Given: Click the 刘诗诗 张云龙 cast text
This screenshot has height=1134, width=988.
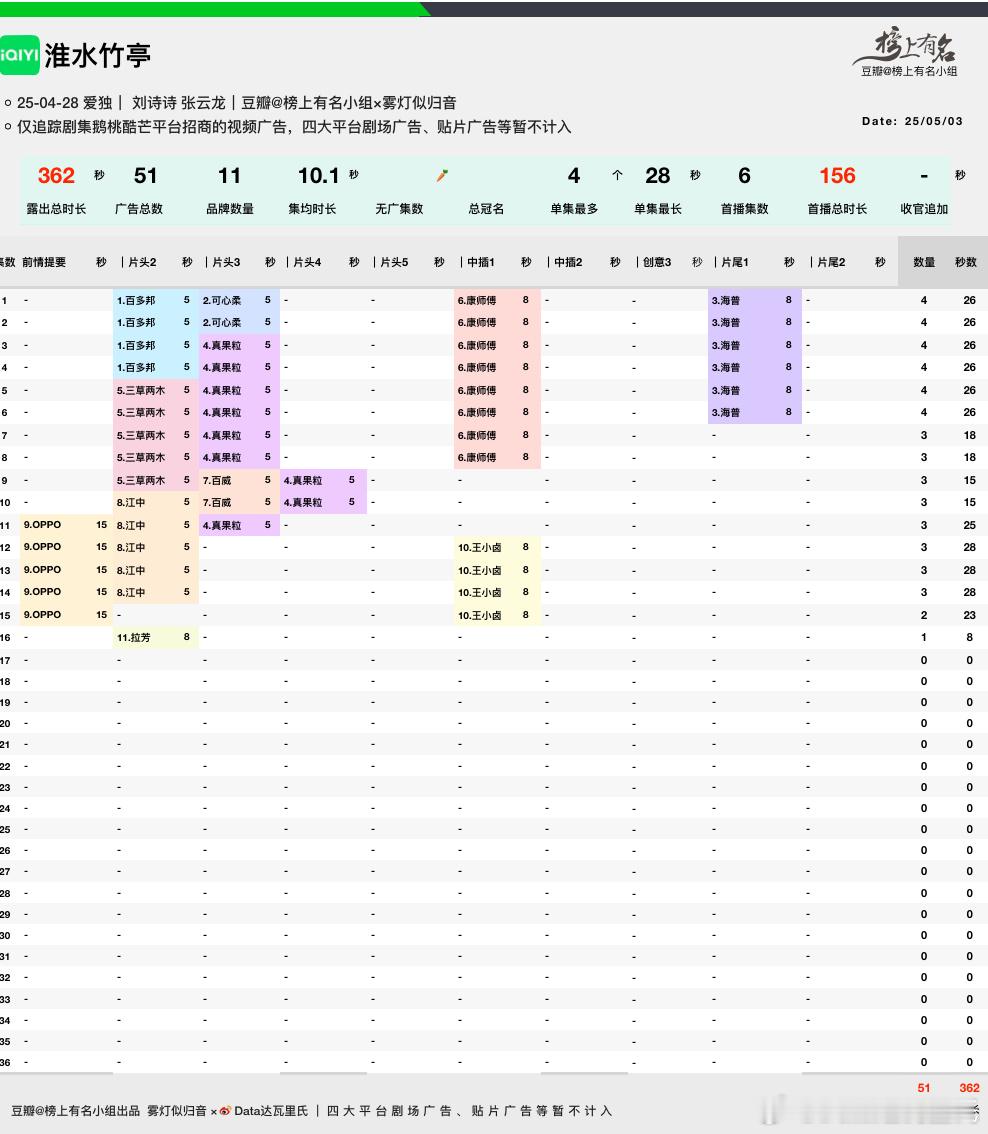Looking at the screenshot, I should pos(179,103).
